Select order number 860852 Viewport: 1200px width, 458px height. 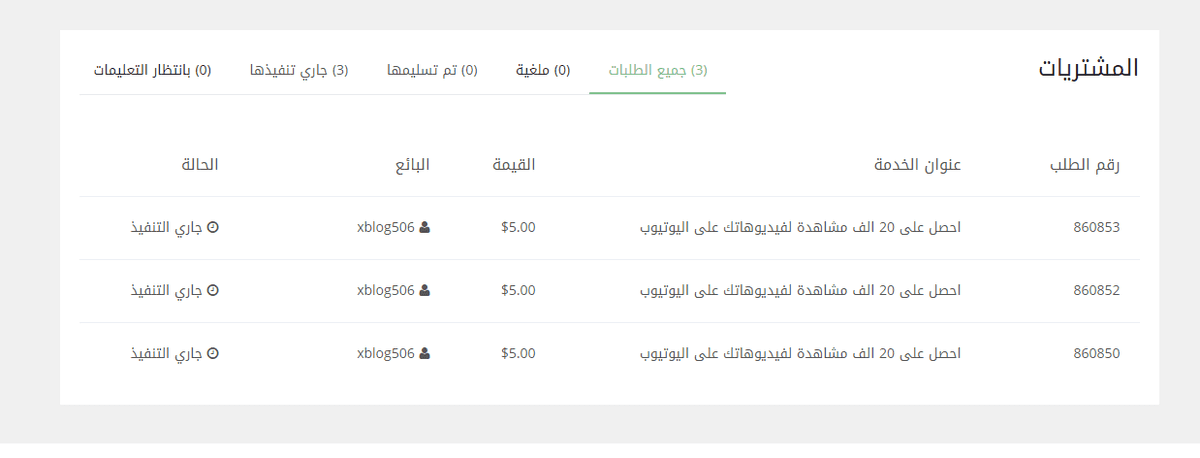pos(1096,291)
